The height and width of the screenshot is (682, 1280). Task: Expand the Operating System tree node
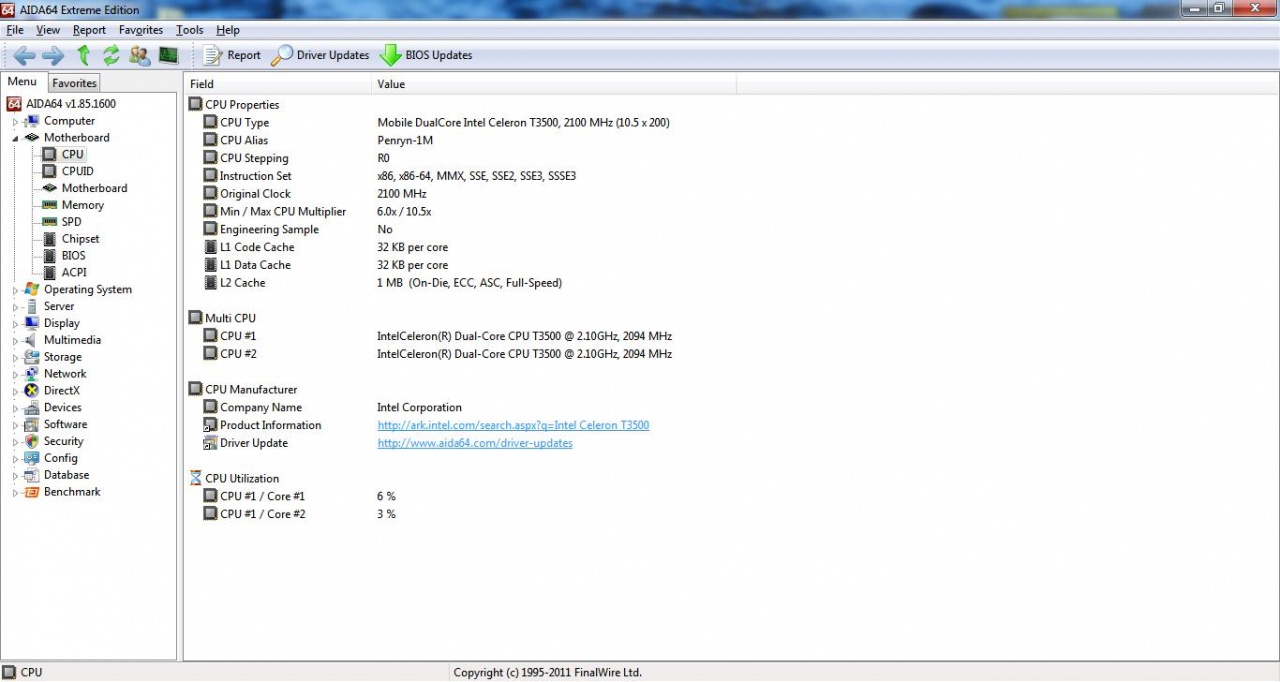coord(15,290)
